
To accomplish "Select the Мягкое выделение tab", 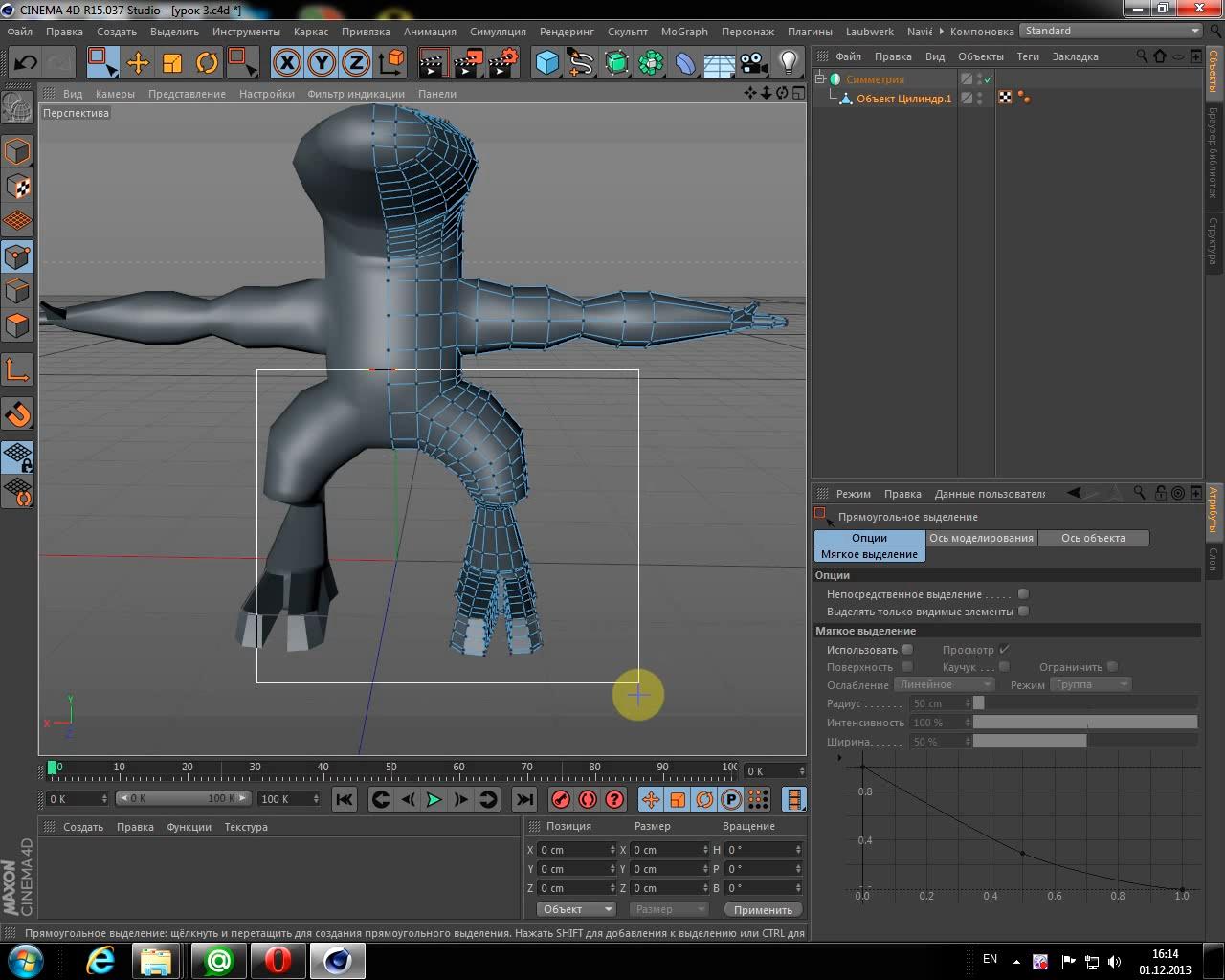I will pos(869,554).
